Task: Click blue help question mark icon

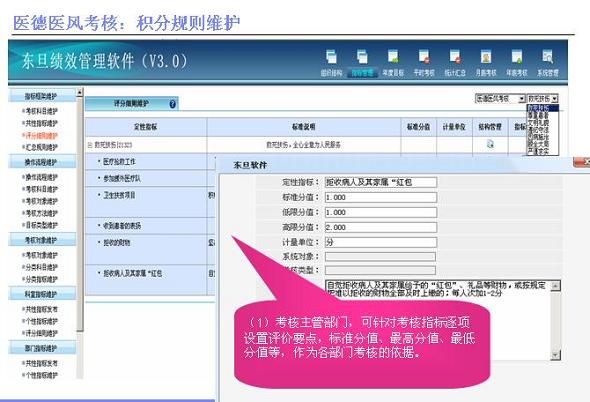Action: click(172, 104)
